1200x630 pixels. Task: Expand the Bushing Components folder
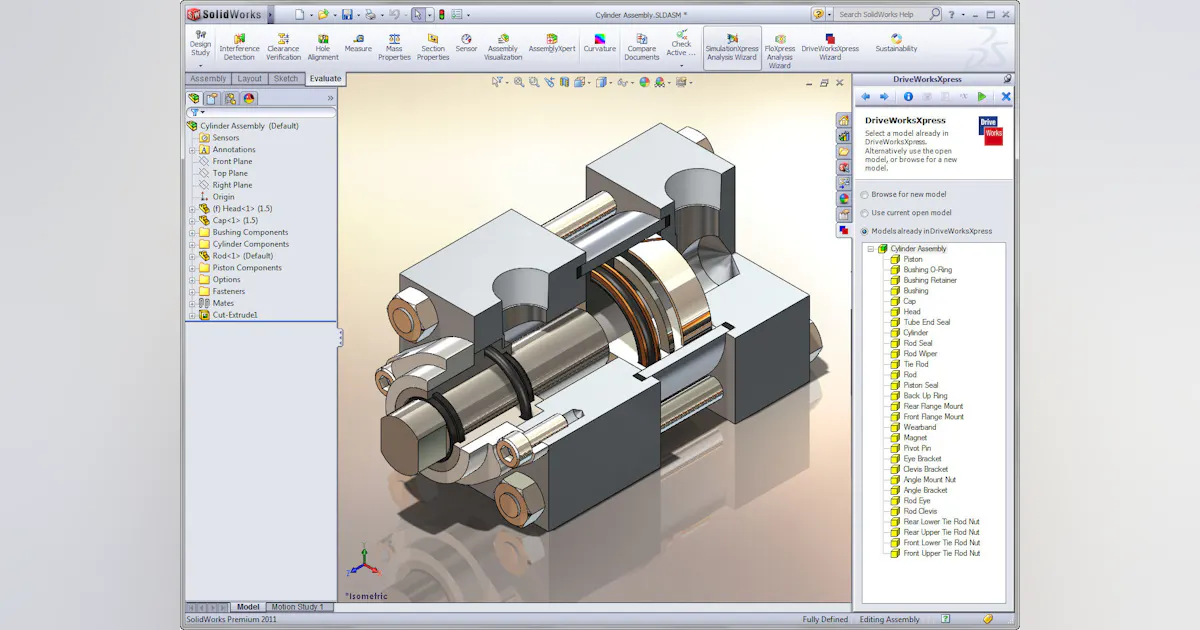pos(192,232)
